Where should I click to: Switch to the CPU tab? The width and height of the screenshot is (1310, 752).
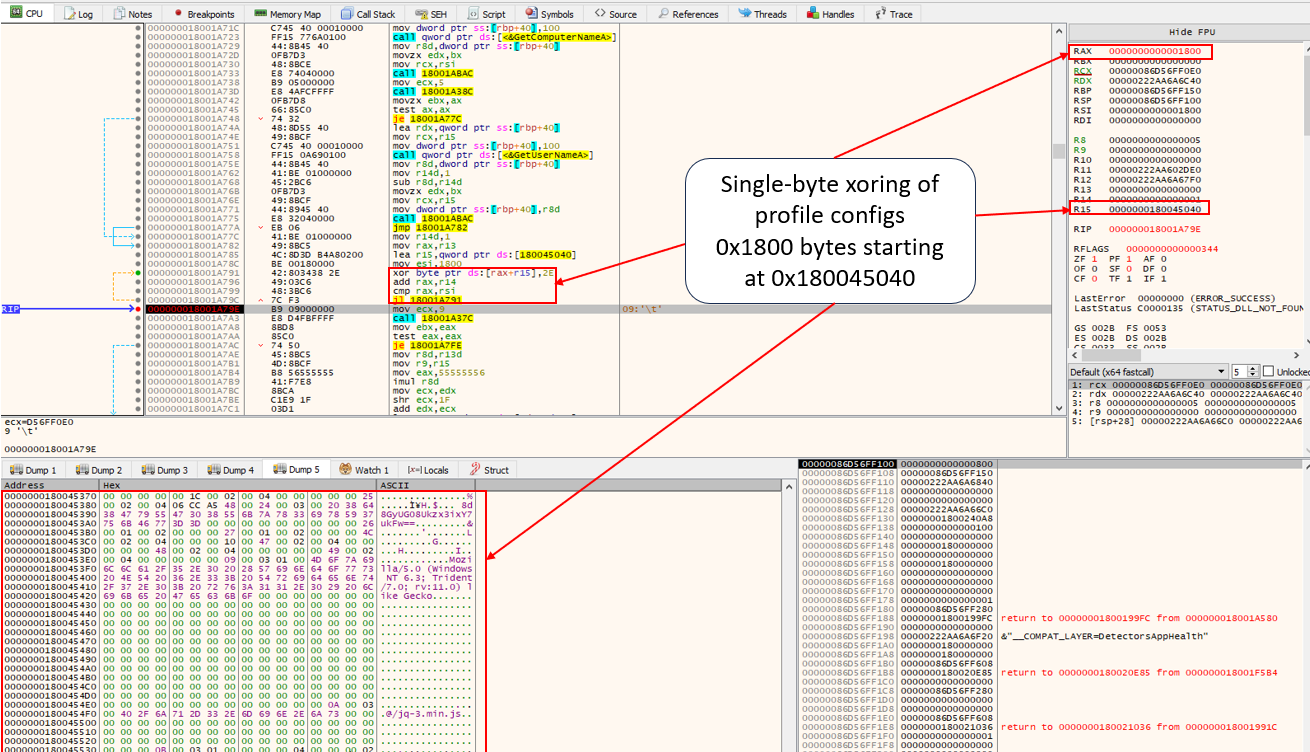click(26, 14)
